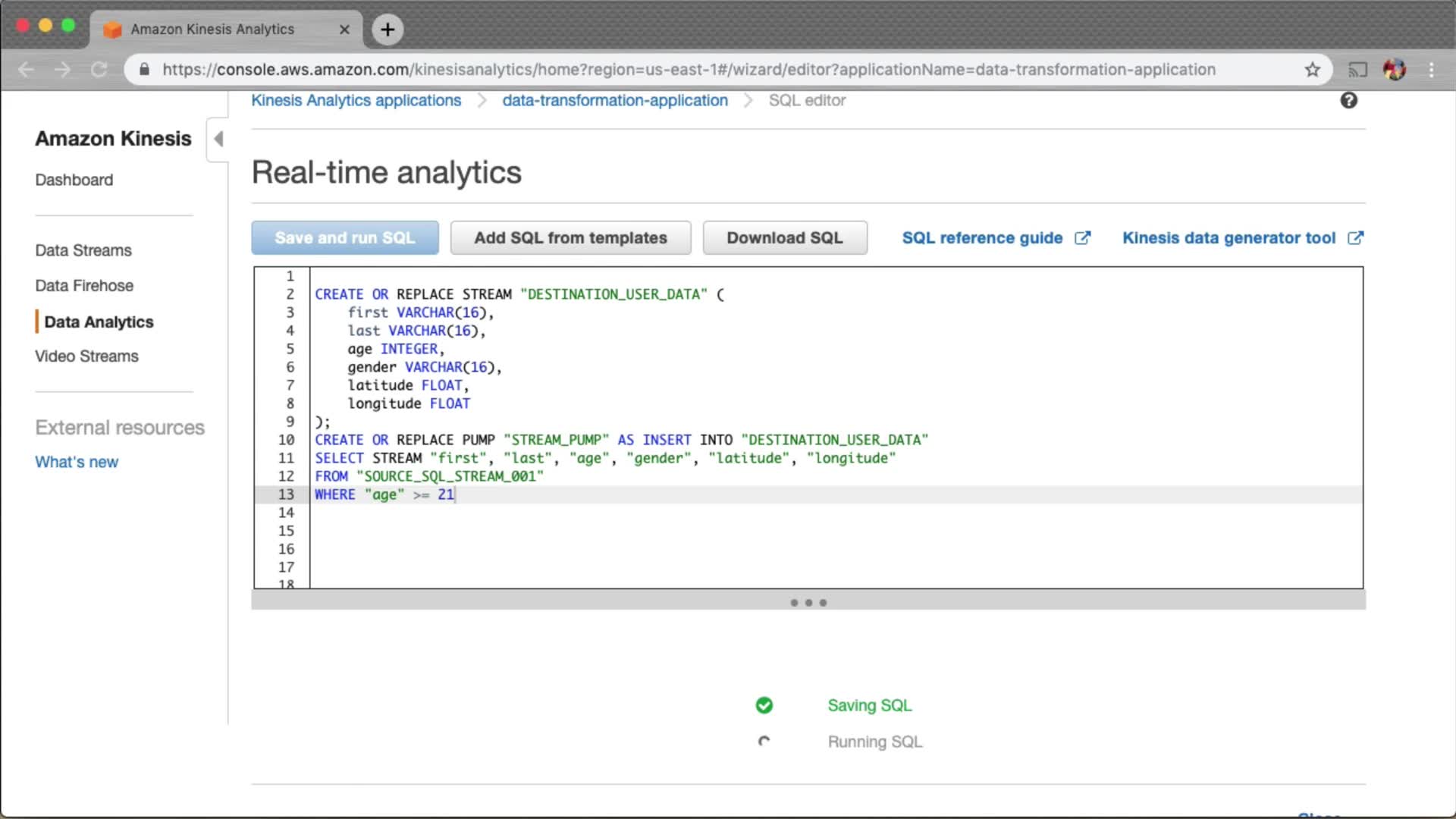Open Data Streams in sidebar

point(83,250)
